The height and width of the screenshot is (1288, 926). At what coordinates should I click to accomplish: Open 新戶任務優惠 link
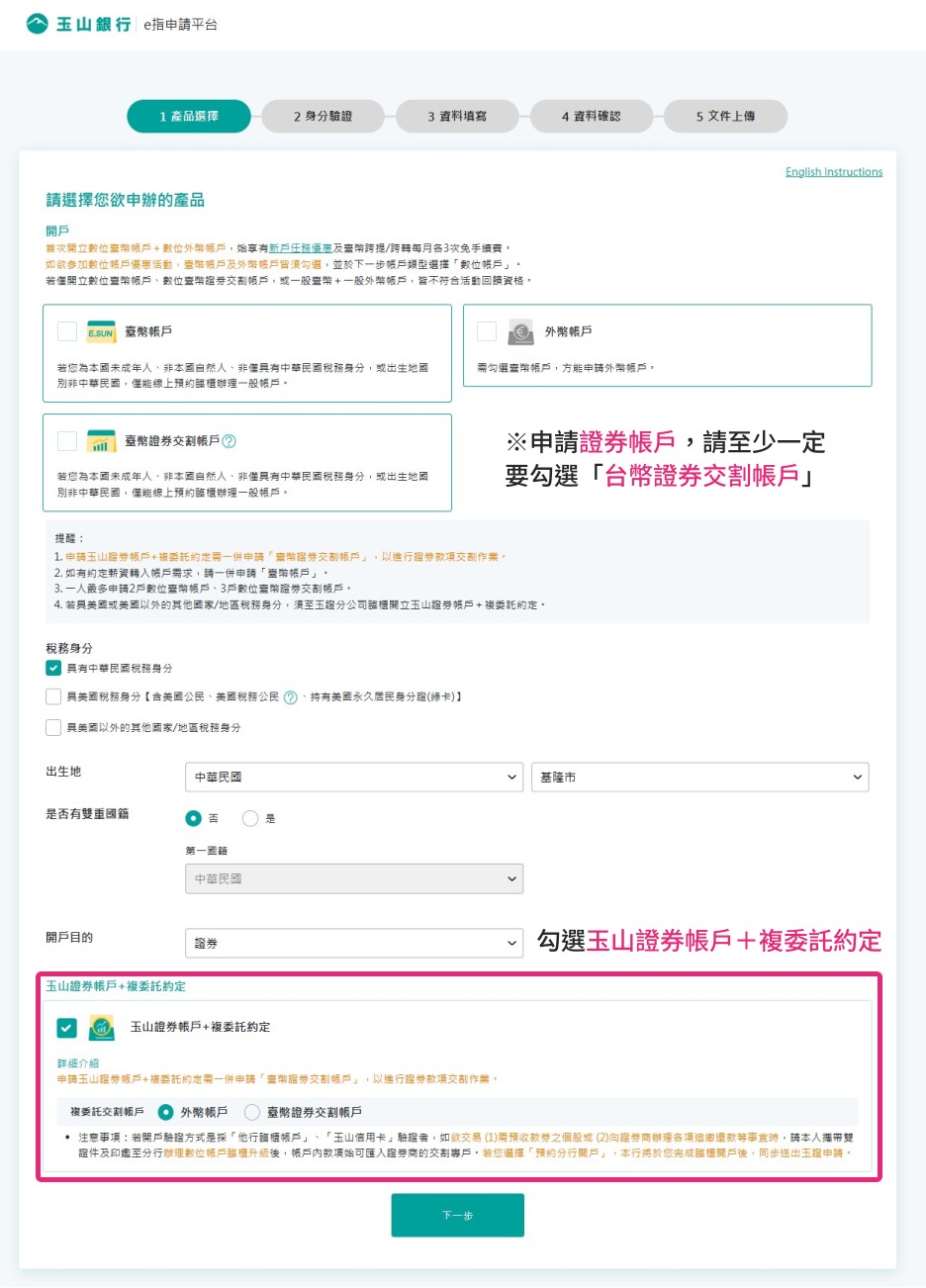[x=301, y=248]
